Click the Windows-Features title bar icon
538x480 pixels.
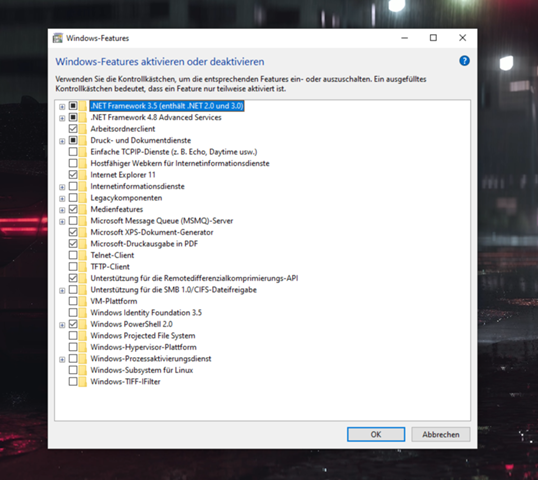point(58,38)
